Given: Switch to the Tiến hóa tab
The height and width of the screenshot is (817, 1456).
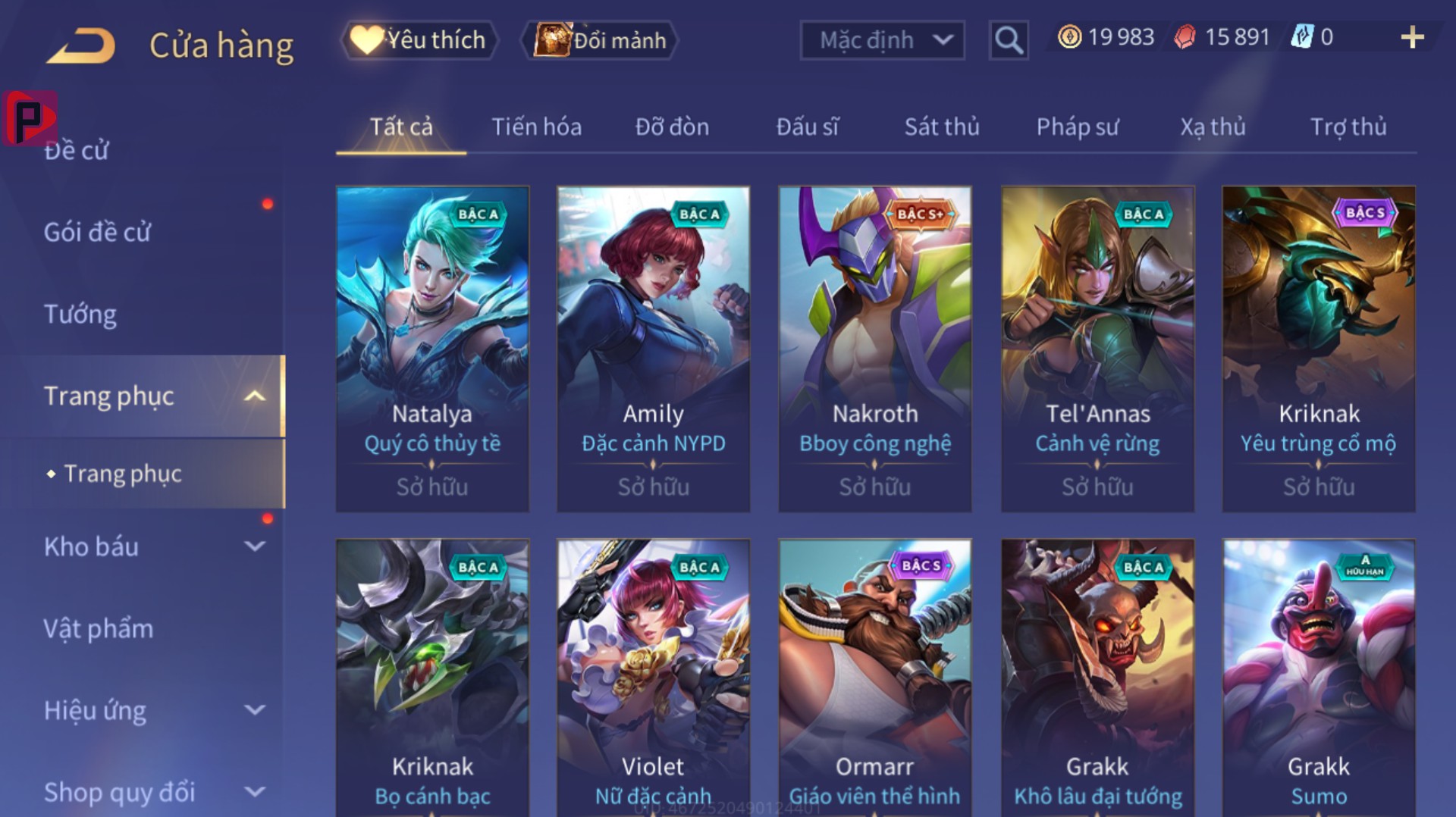Looking at the screenshot, I should (x=537, y=127).
